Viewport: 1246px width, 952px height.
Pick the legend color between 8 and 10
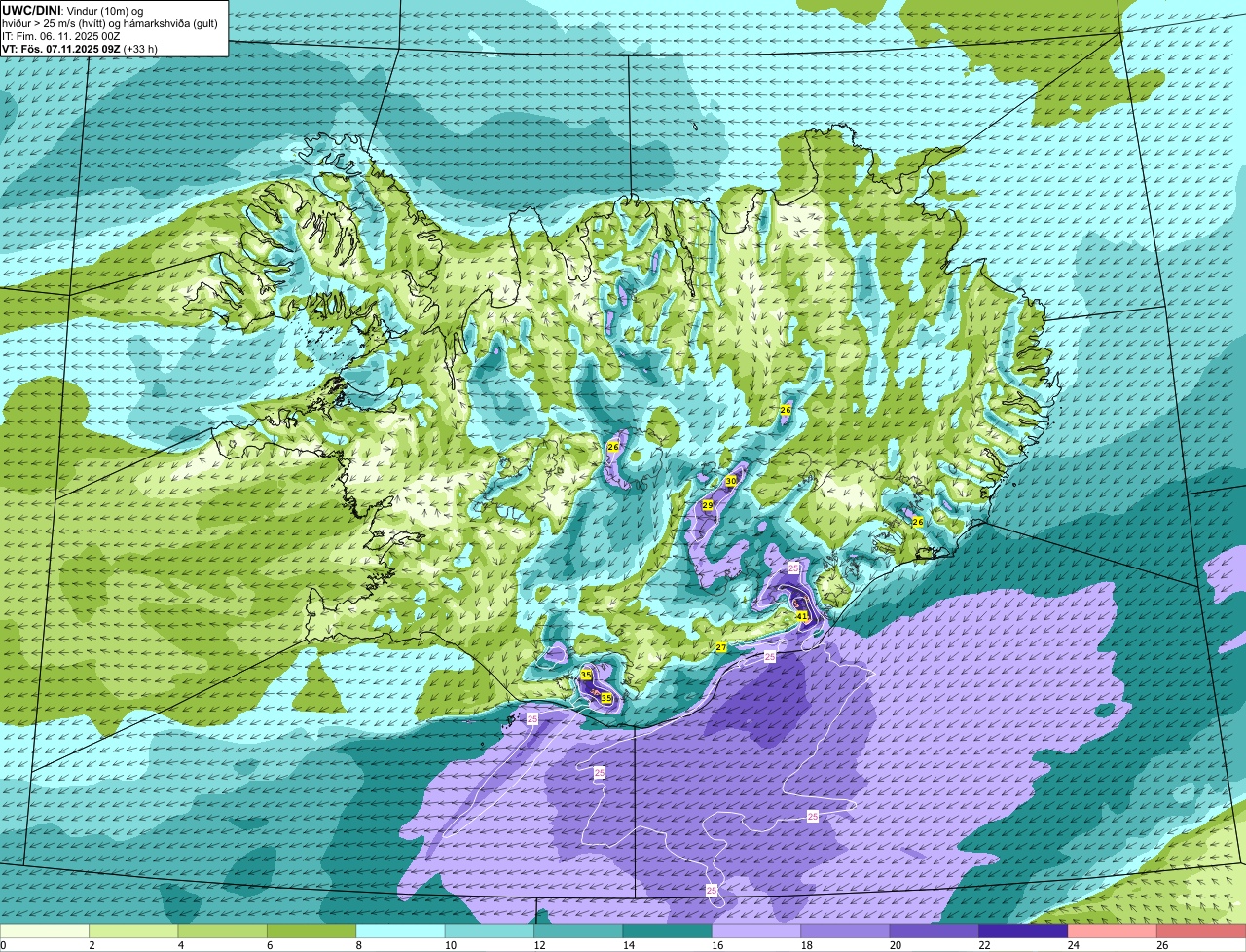coord(401,931)
